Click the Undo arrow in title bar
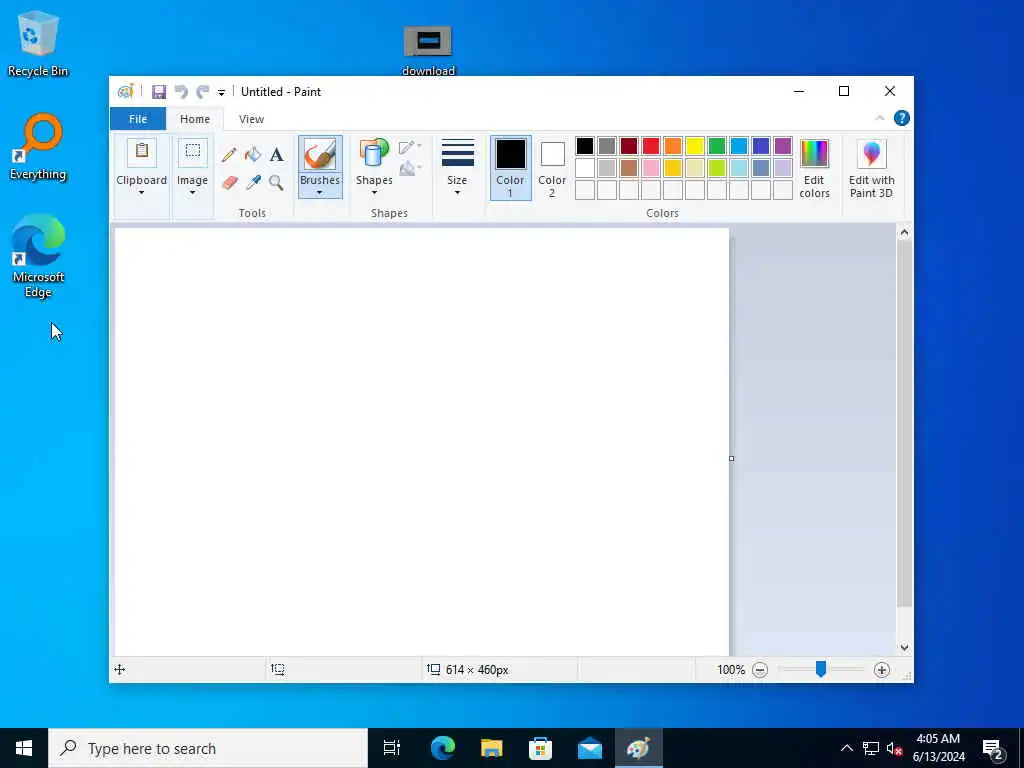 [x=181, y=91]
